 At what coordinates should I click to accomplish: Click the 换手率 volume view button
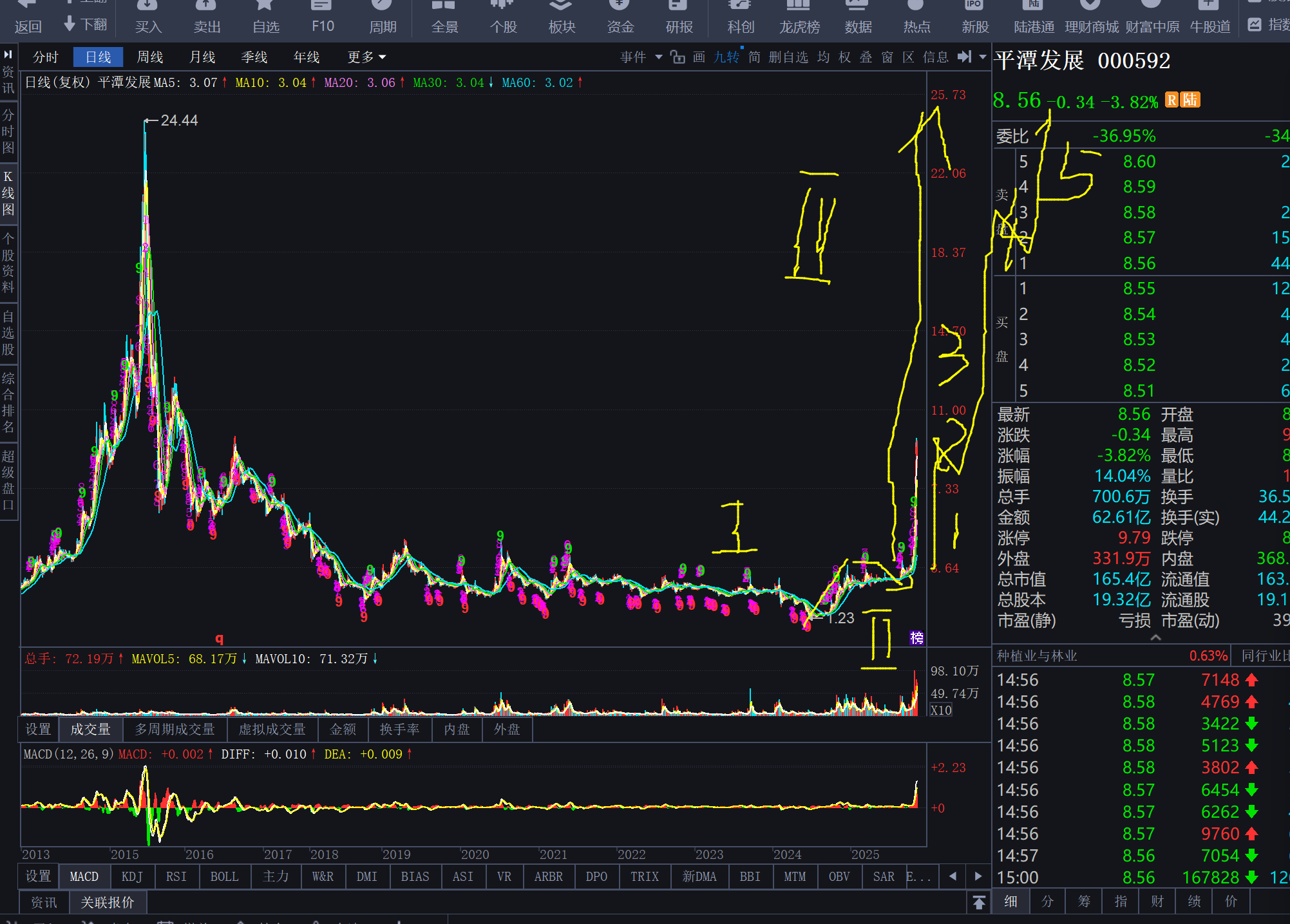click(x=399, y=729)
